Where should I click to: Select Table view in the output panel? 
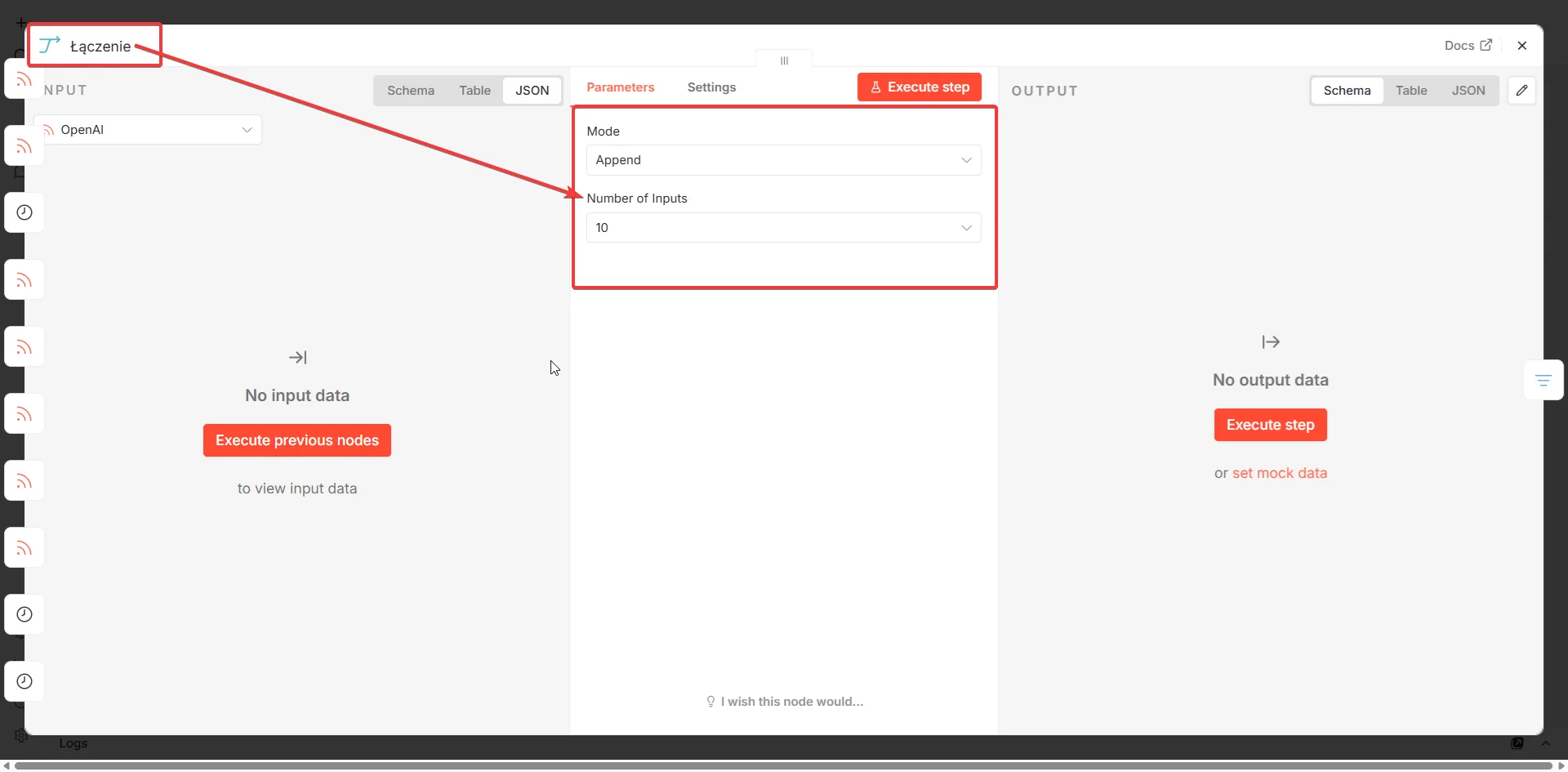(x=1411, y=91)
